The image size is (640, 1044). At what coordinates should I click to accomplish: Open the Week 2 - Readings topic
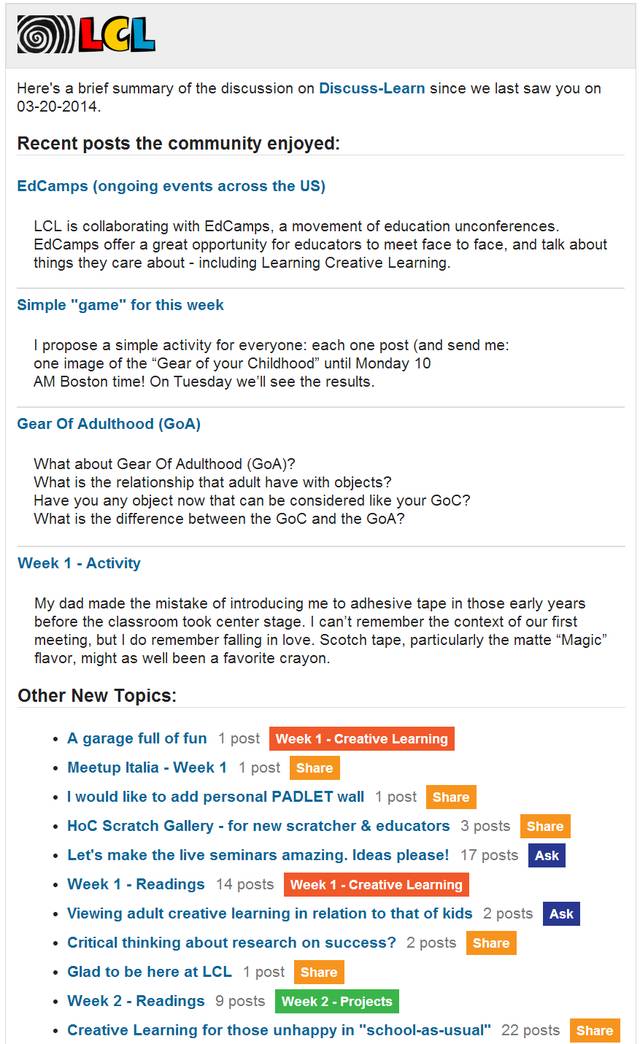click(x=136, y=1001)
